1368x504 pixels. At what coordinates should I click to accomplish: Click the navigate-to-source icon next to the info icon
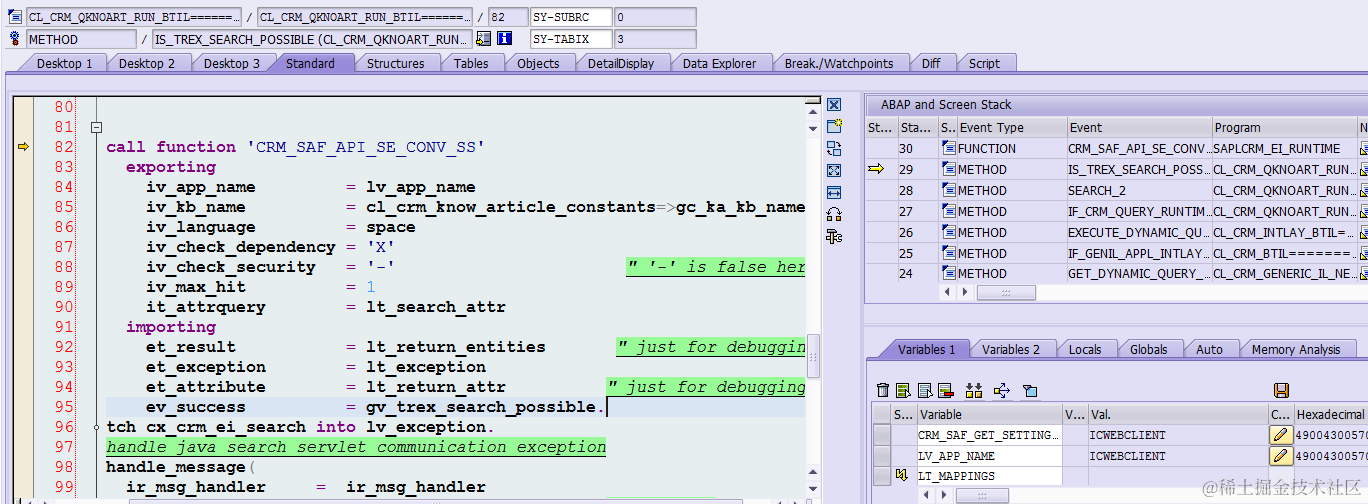tap(484, 39)
